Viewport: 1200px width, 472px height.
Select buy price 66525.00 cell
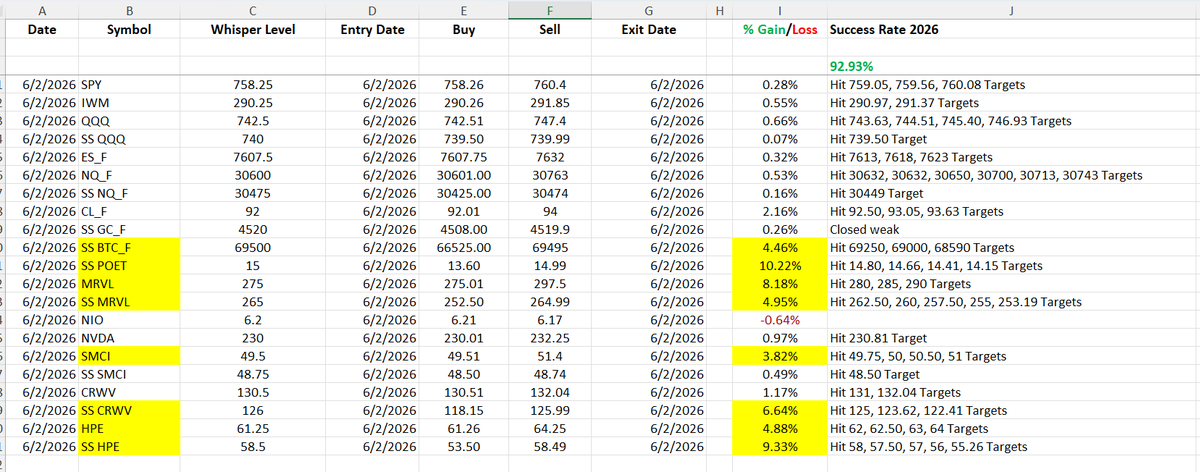click(462, 247)
